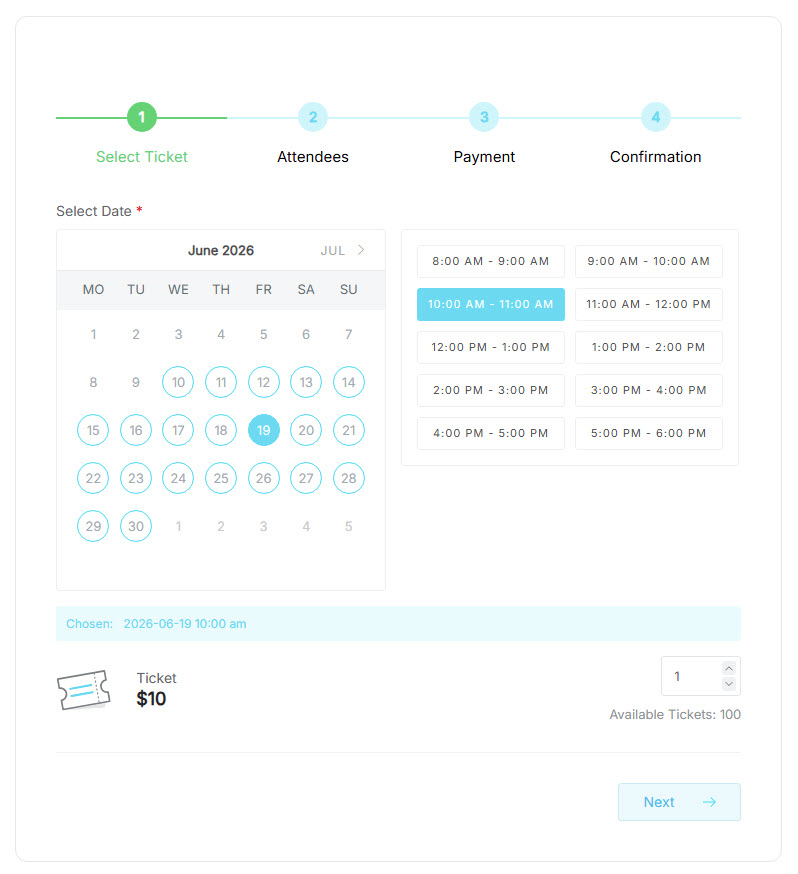Select the 4:00 PM - 5:00 PM slot

pos(490,433)
